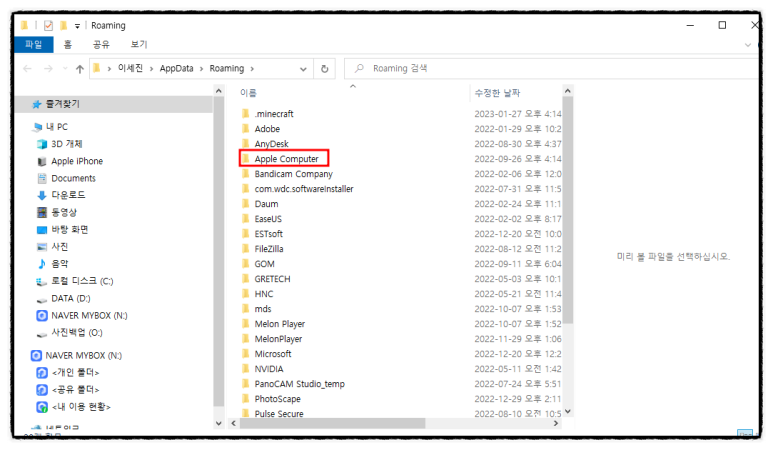Viewport: 773px width, 450px height.
Task: Open the 파일 menu tab
Action: (x=33, y=44)
